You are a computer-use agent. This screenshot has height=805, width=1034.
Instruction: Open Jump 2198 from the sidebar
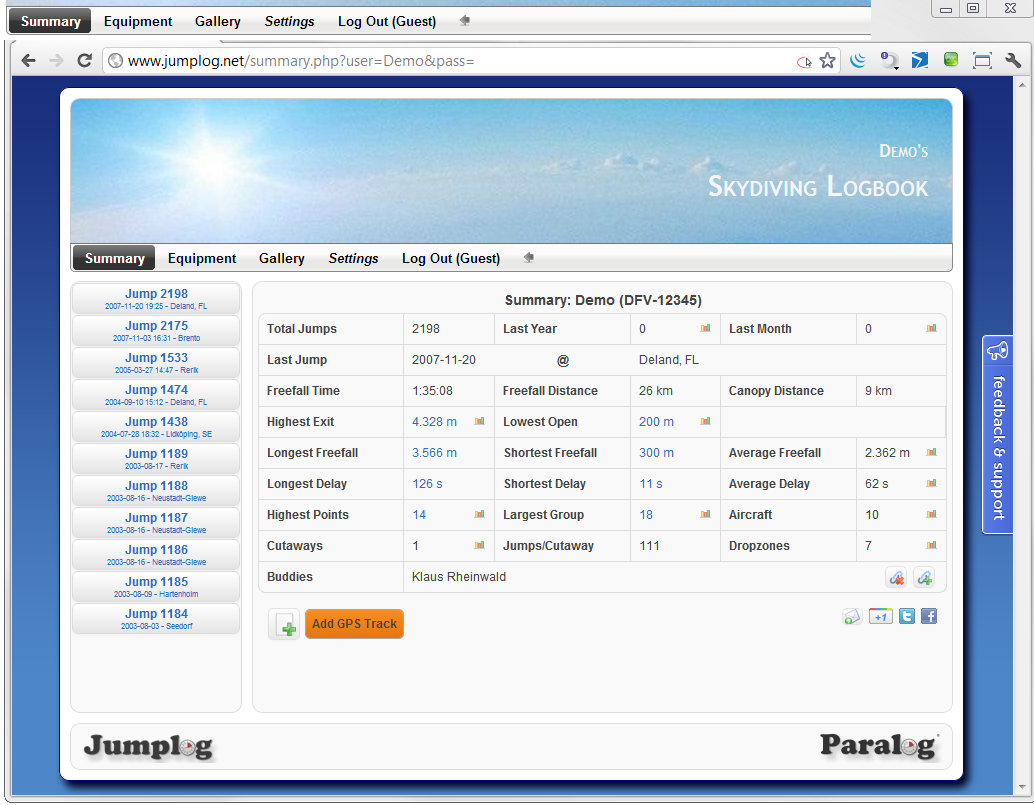[x=155, y=299]
